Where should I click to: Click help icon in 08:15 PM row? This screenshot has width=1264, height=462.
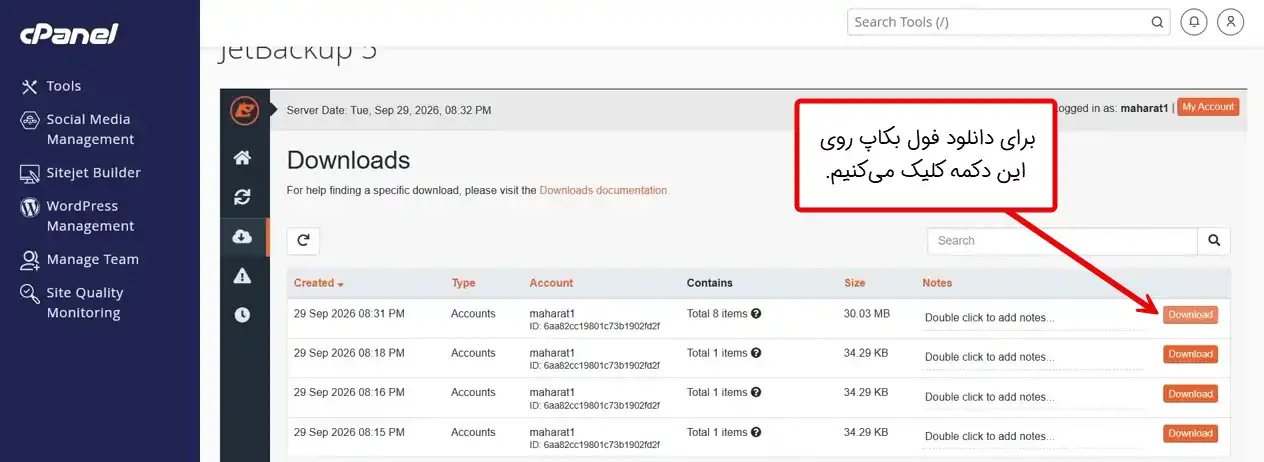pos(756,432)
